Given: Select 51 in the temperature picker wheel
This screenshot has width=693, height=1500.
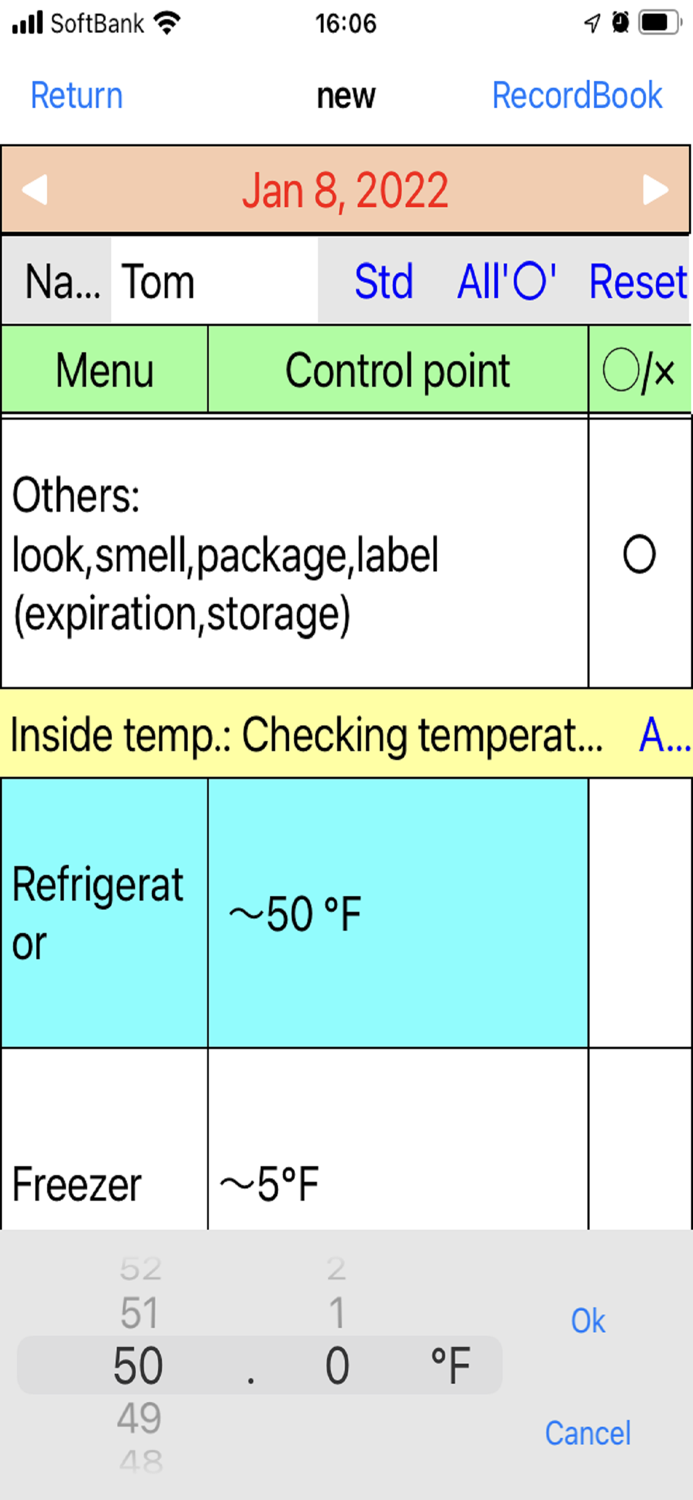Looking at the screenshot, I should coord(138,1313).
